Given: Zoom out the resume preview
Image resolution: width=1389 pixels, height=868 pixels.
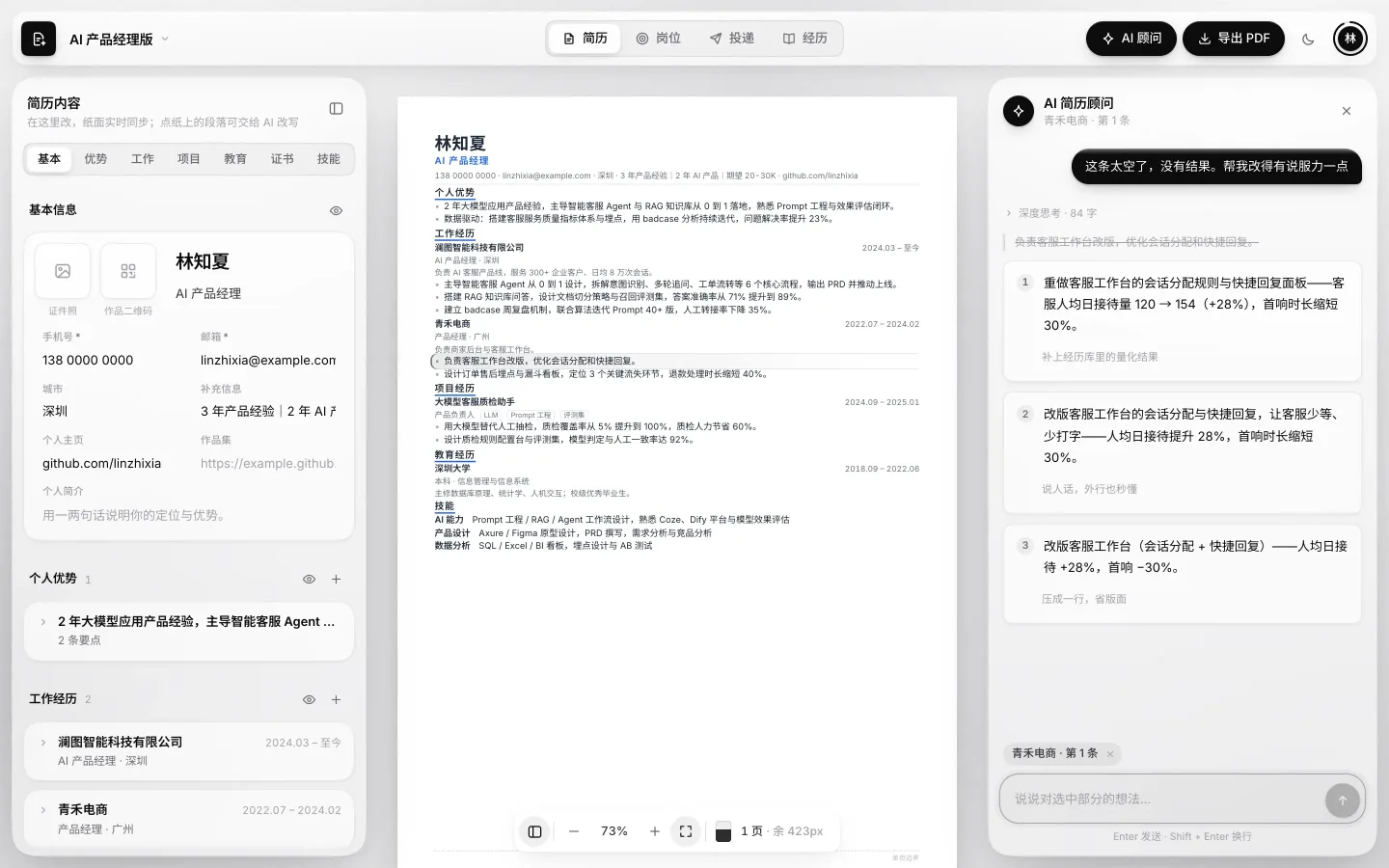Looking at the screenshot, I should pos(574,831).
